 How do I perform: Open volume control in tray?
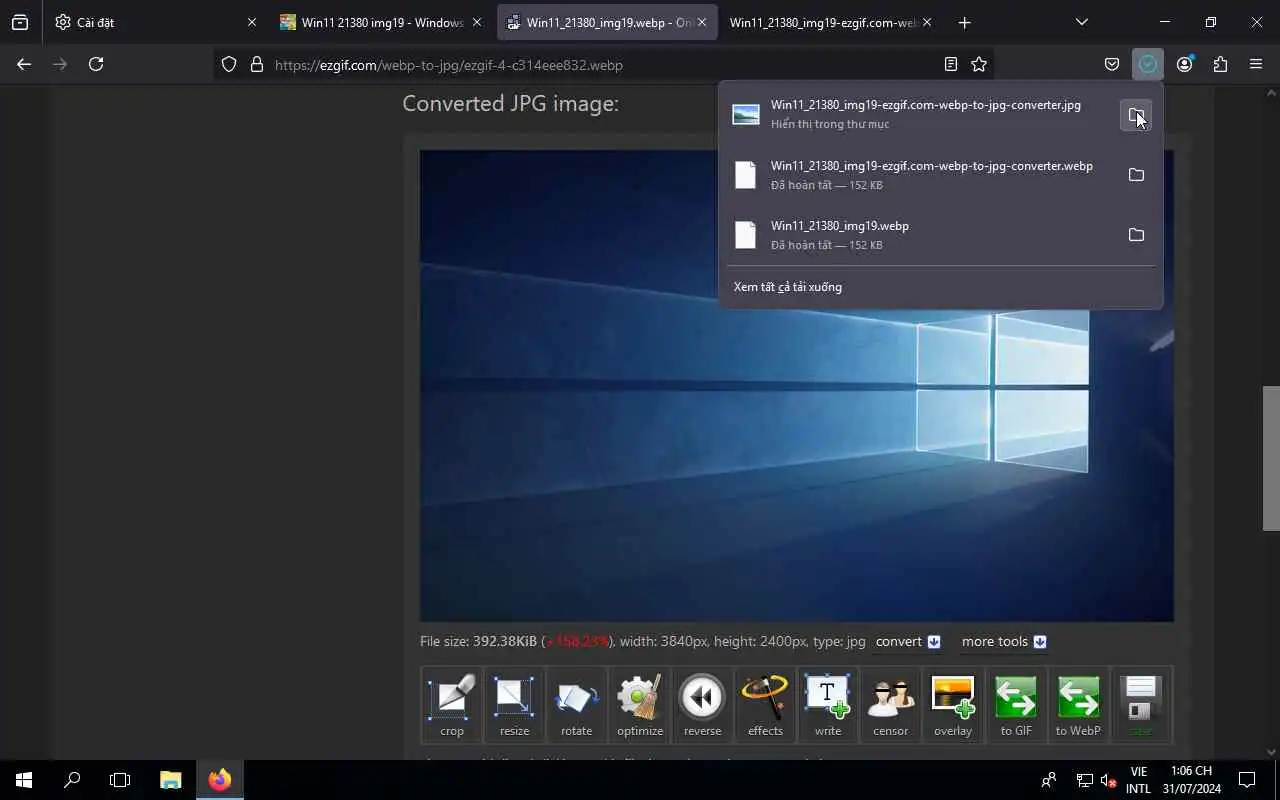[x=1109, y=781]
